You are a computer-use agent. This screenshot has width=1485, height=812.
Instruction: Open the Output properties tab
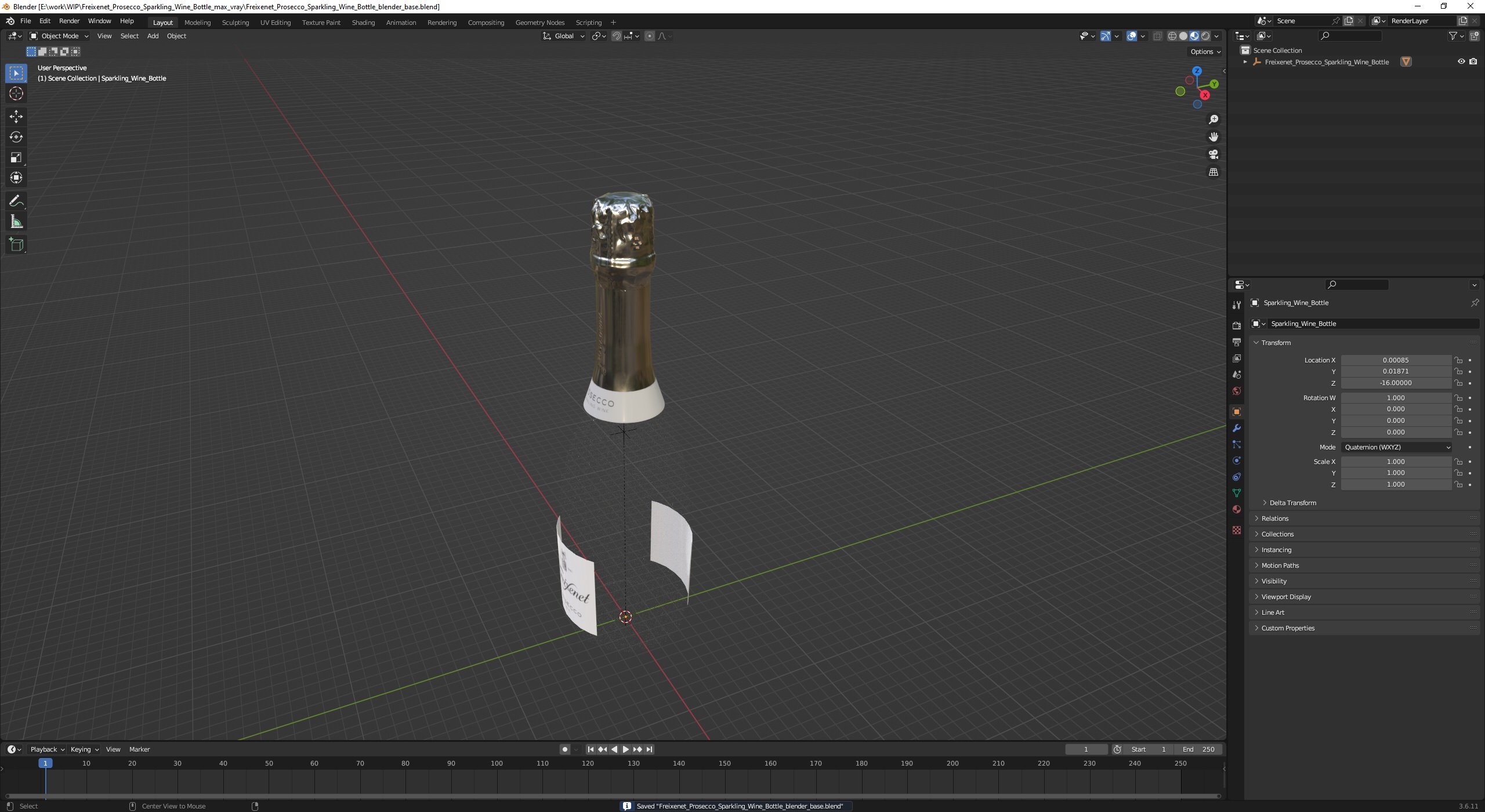coord(1237,342)
